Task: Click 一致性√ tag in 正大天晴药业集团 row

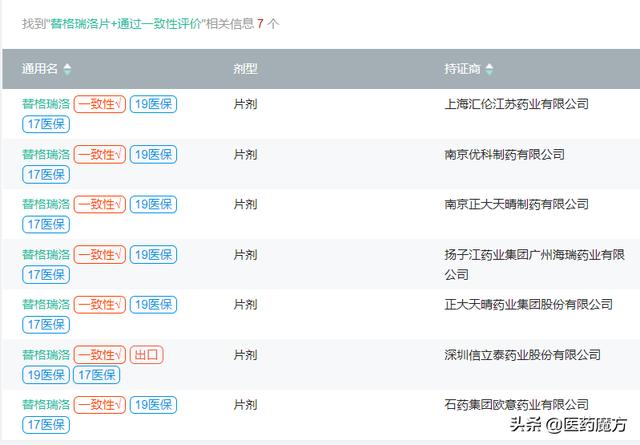Action: coord(100,305)
